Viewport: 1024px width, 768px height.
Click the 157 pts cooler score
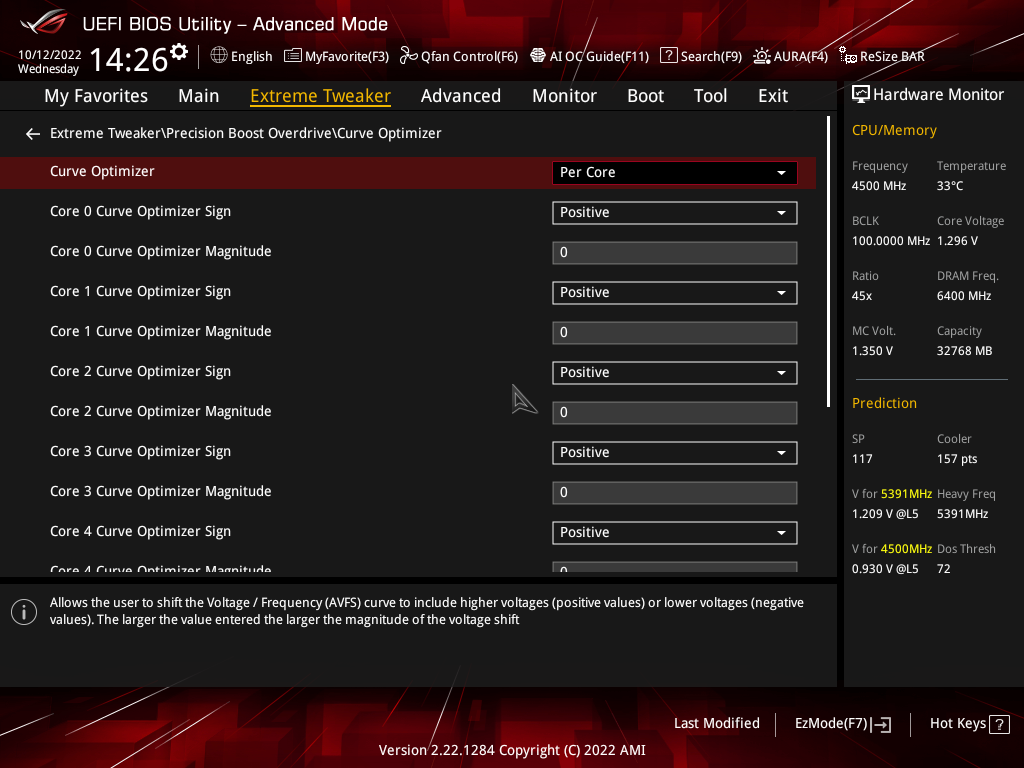957,459
